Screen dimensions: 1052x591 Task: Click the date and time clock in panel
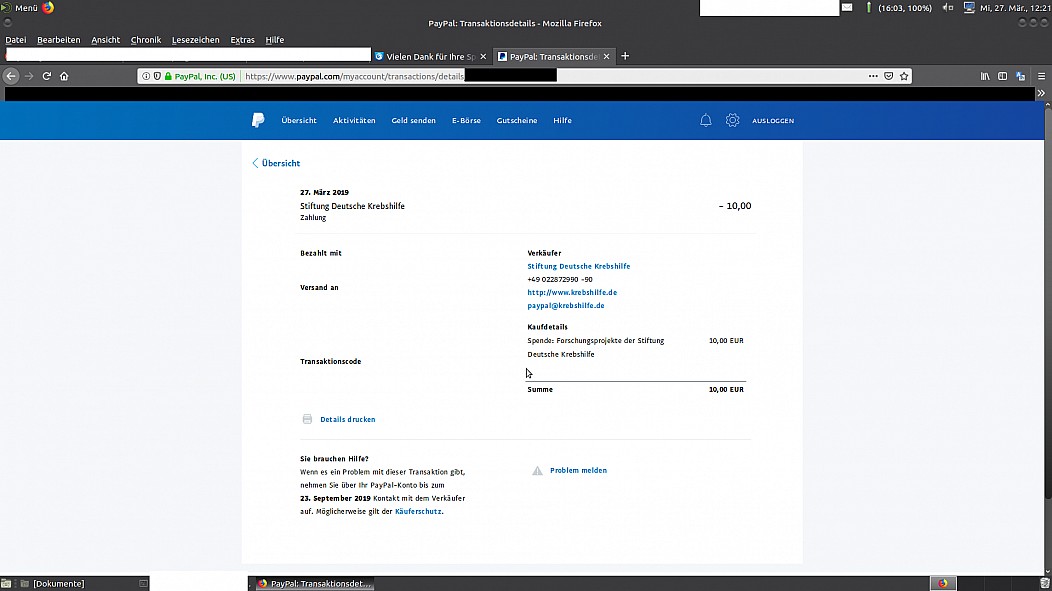(x=1014, y=7)
